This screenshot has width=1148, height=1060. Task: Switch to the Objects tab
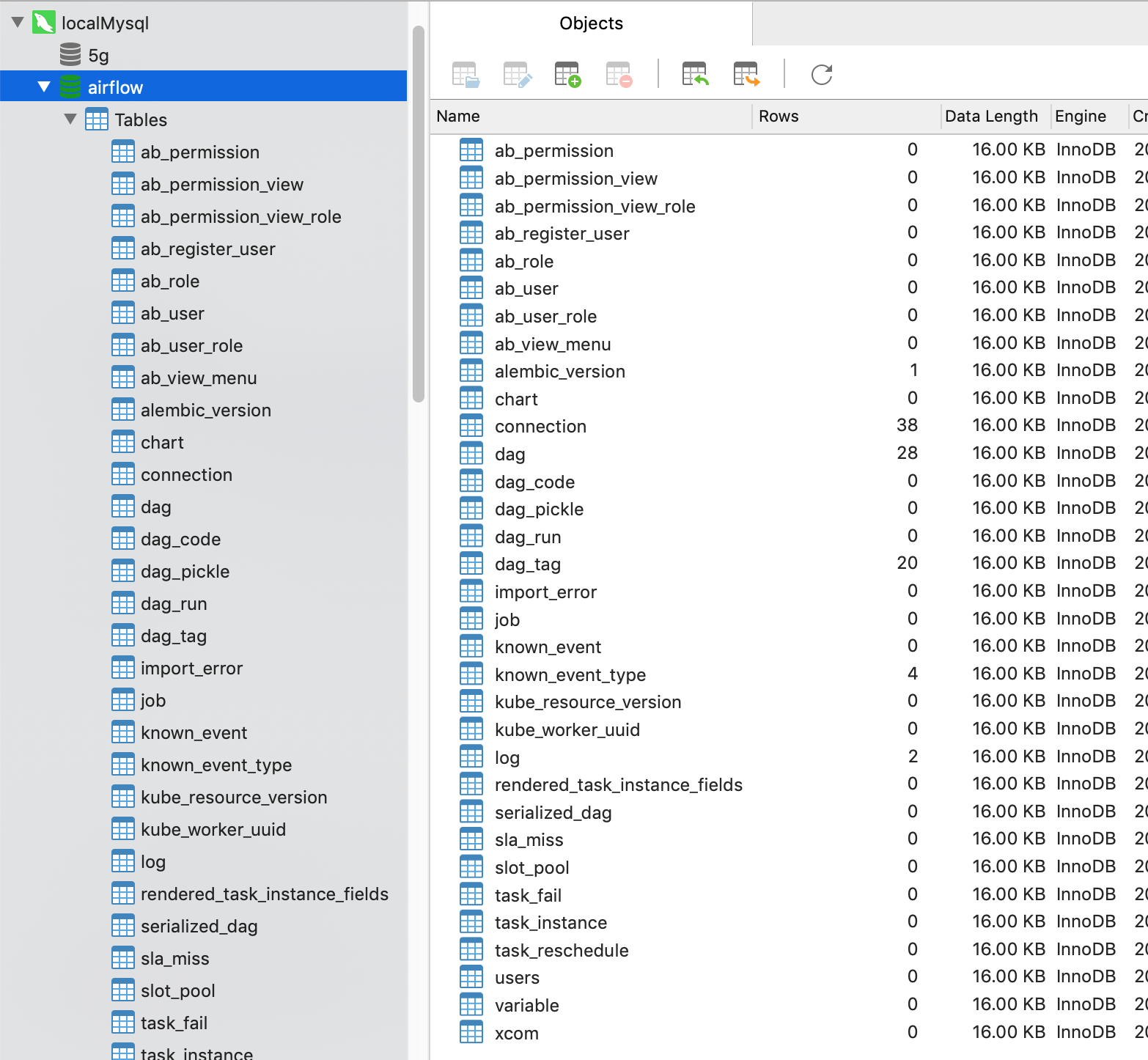click(x=591, y=23)
